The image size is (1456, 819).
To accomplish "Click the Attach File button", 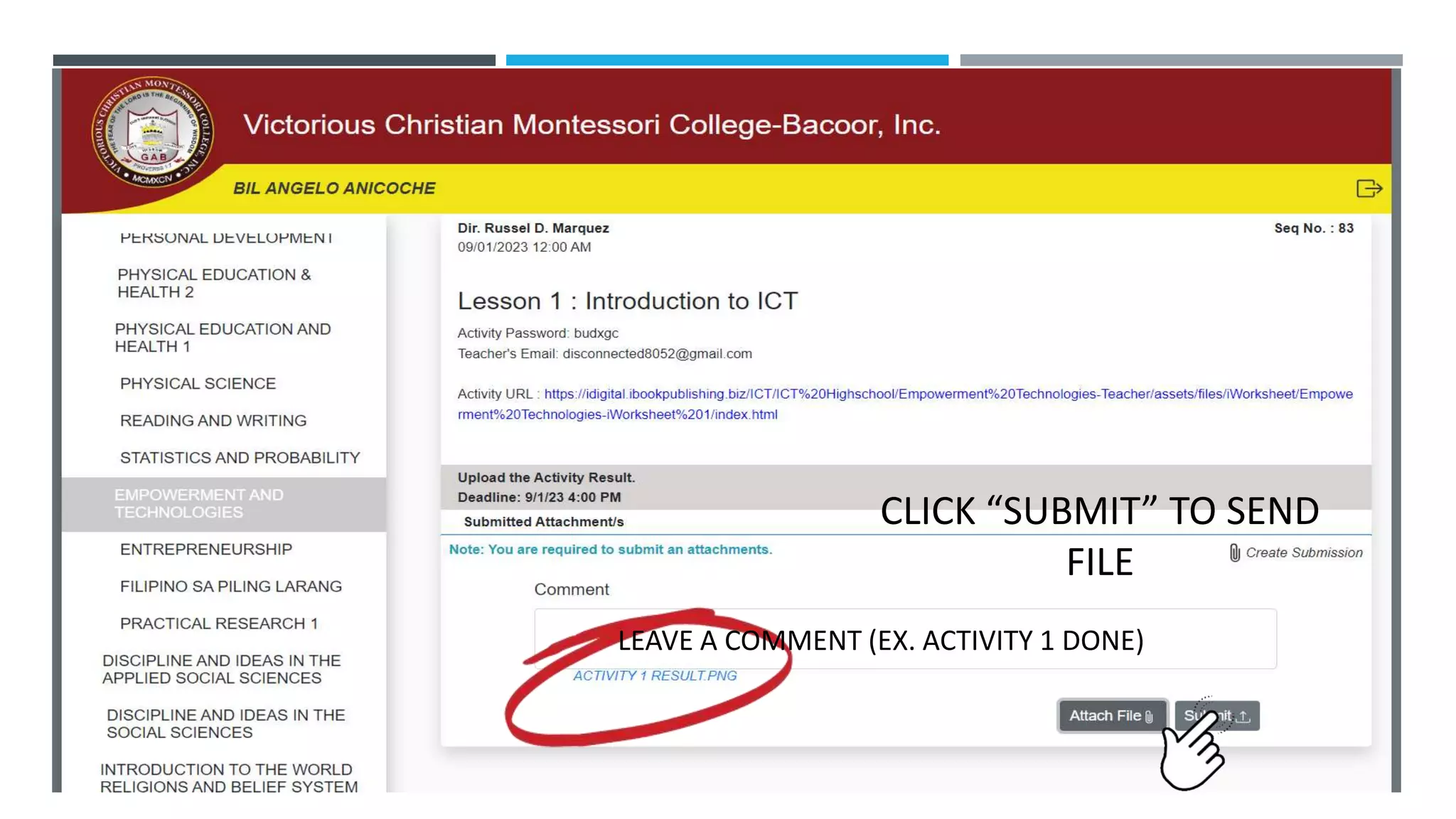I will tap(1112, 716).
